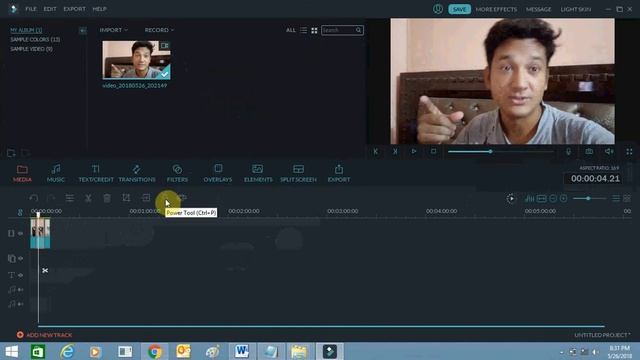Open the user account icon
This screenshot has height=360, width=640.
438,9
